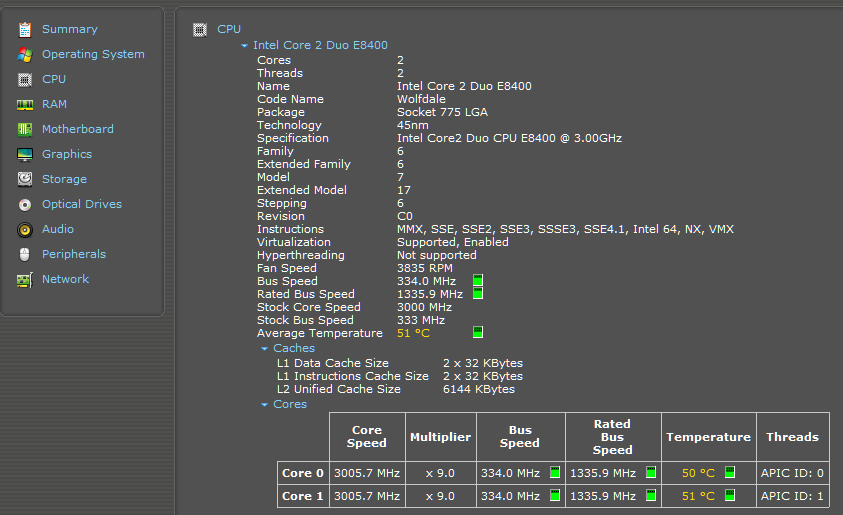
Task: Click the Stock Core Speed value 3000 MHz
Action: click(x=424, y=307)
